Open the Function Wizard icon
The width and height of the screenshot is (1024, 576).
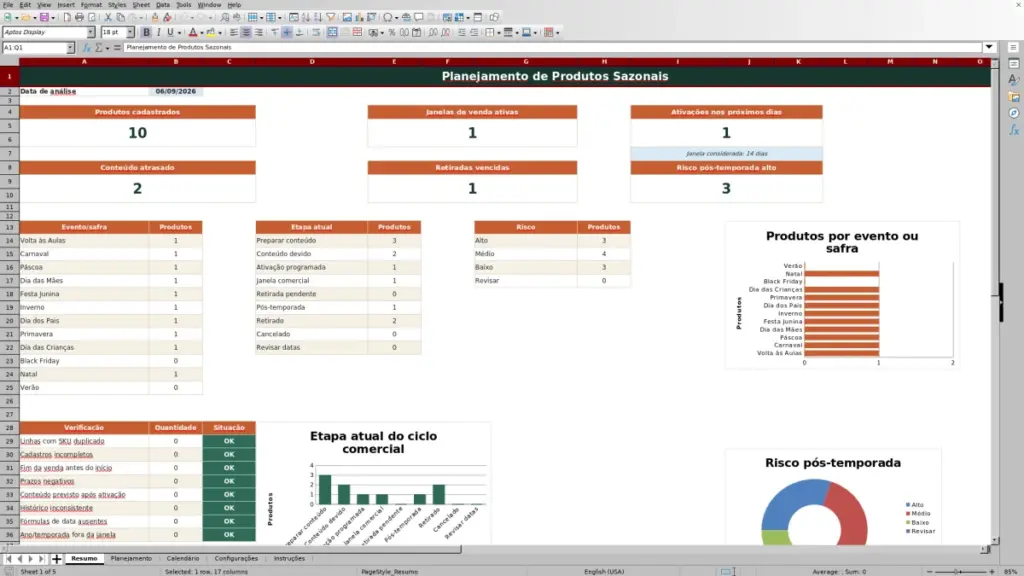(x=87, y=48)
